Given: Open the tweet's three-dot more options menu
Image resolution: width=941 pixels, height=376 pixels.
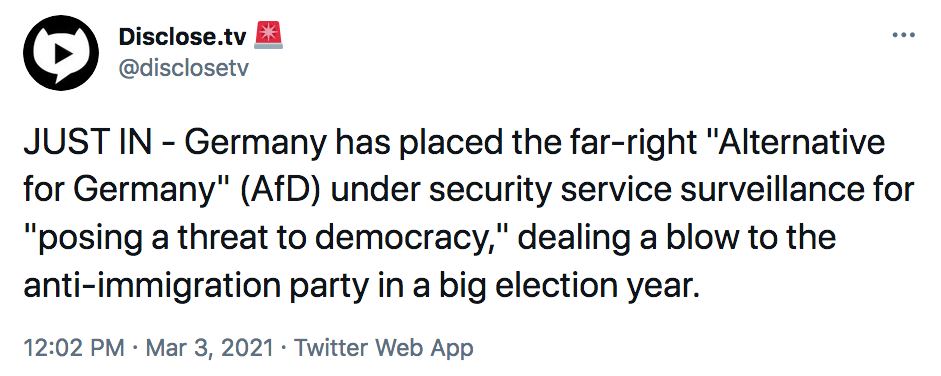Looking at the screenshot, I should tap(903, 35).
